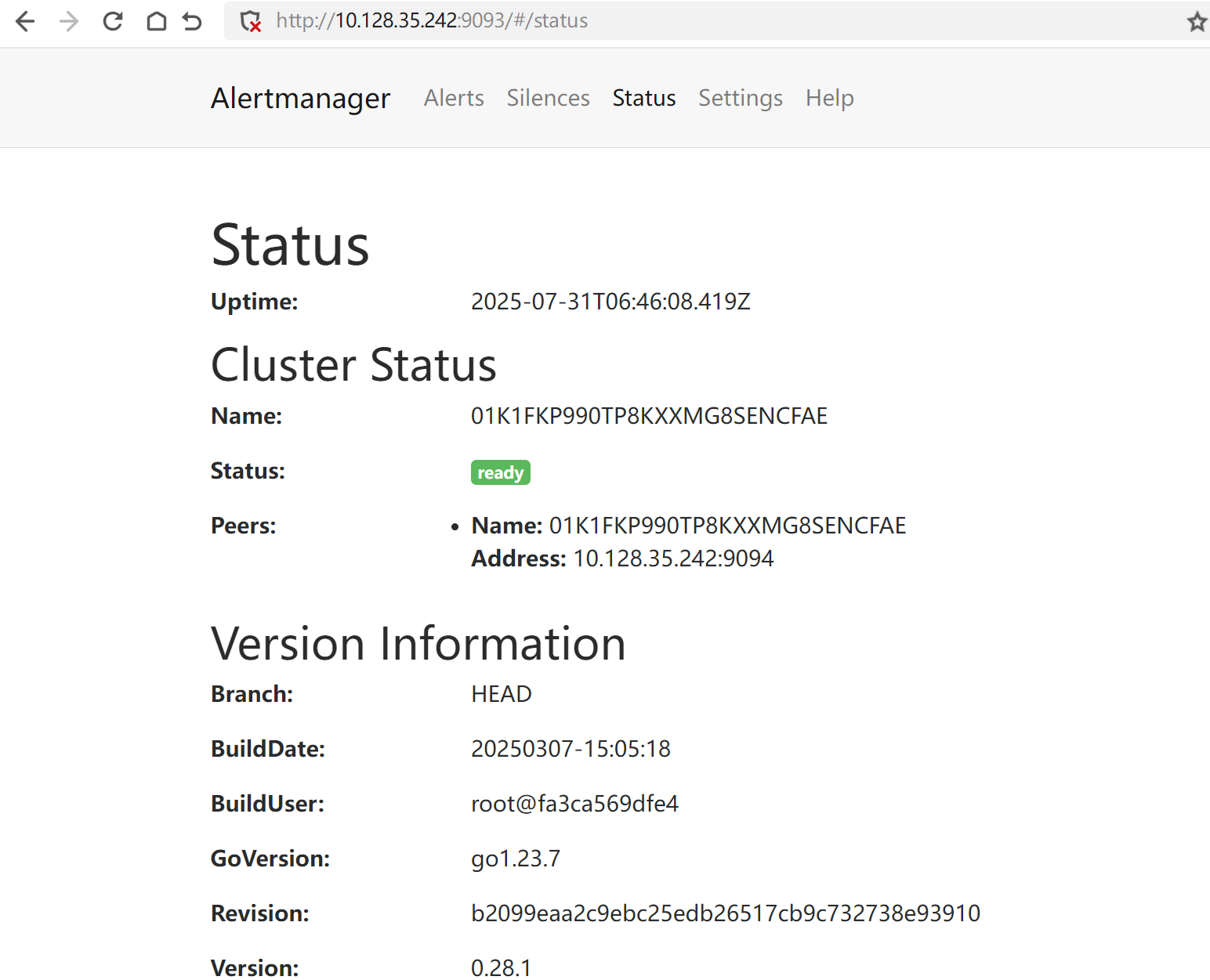Viewport: 1210px width, 980px height.
Task: Click the BuildDate: label
Action: pyautogui.click(x=268, y=749)
